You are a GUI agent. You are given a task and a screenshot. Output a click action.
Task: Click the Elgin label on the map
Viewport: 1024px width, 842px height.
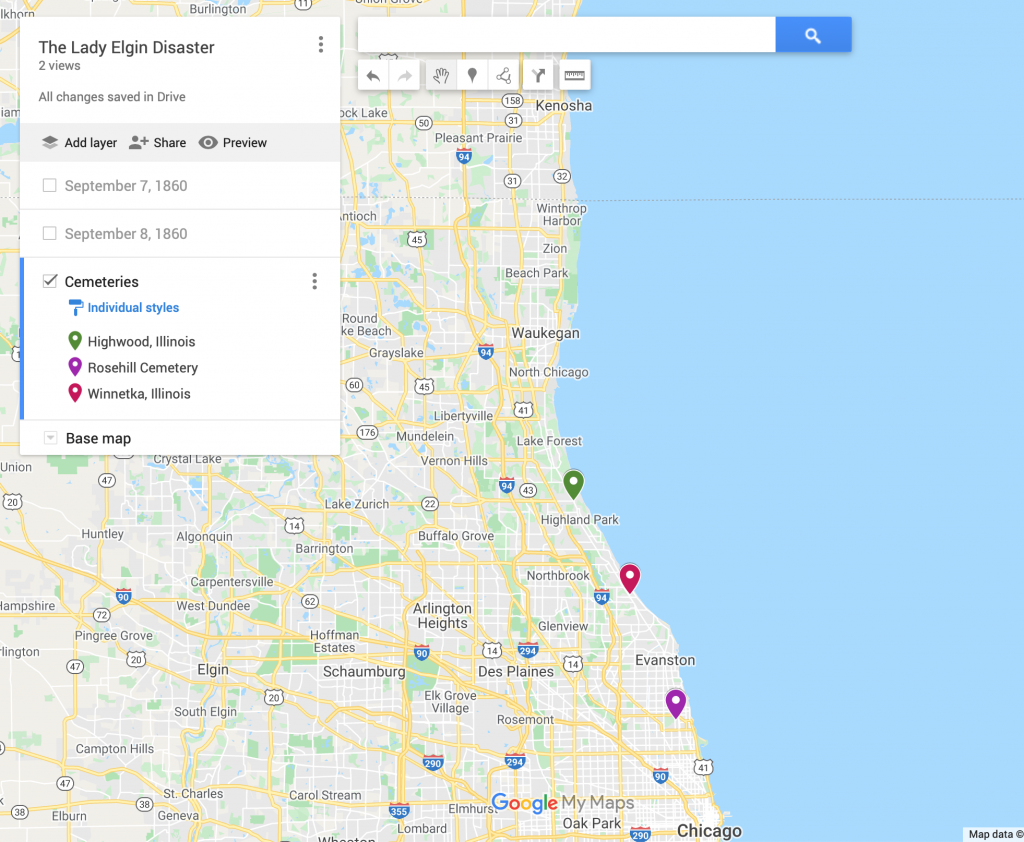coord(213,670)
